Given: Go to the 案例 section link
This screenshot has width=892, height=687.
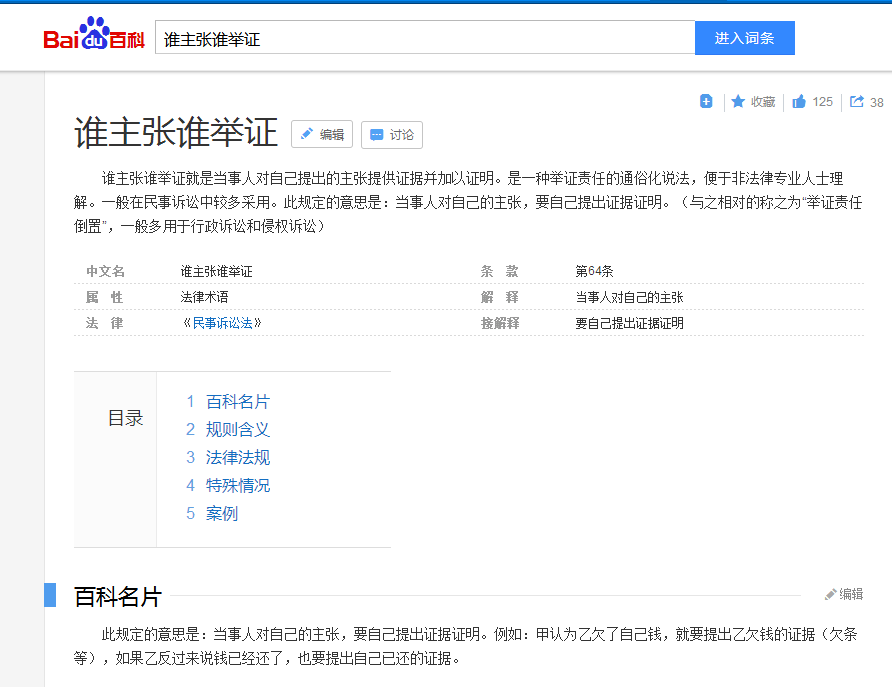Looking at the screenshot, I should coord(221,513).
